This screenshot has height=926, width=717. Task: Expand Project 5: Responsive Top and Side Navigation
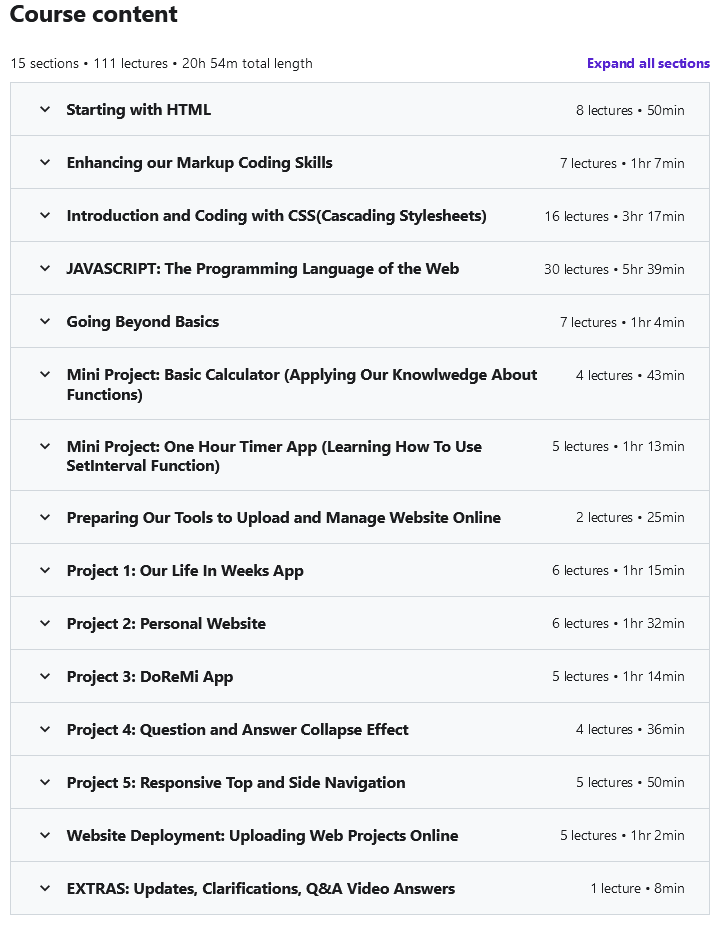tap(43, 782)
